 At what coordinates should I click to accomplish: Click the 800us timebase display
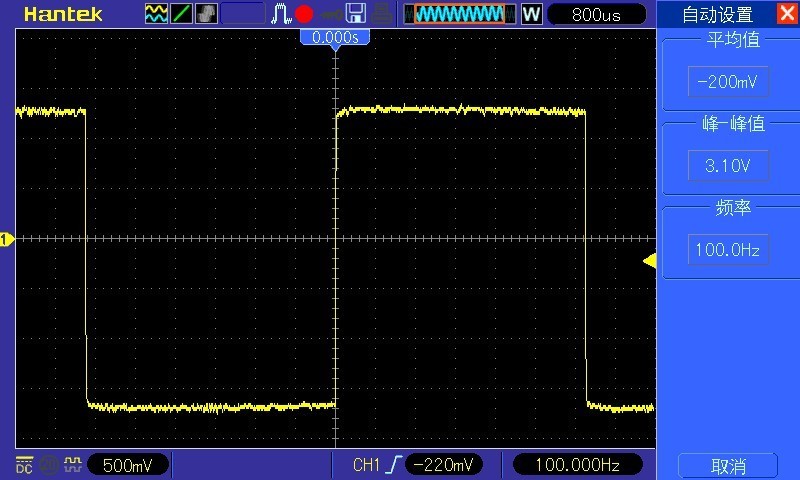tap(598, 14)
